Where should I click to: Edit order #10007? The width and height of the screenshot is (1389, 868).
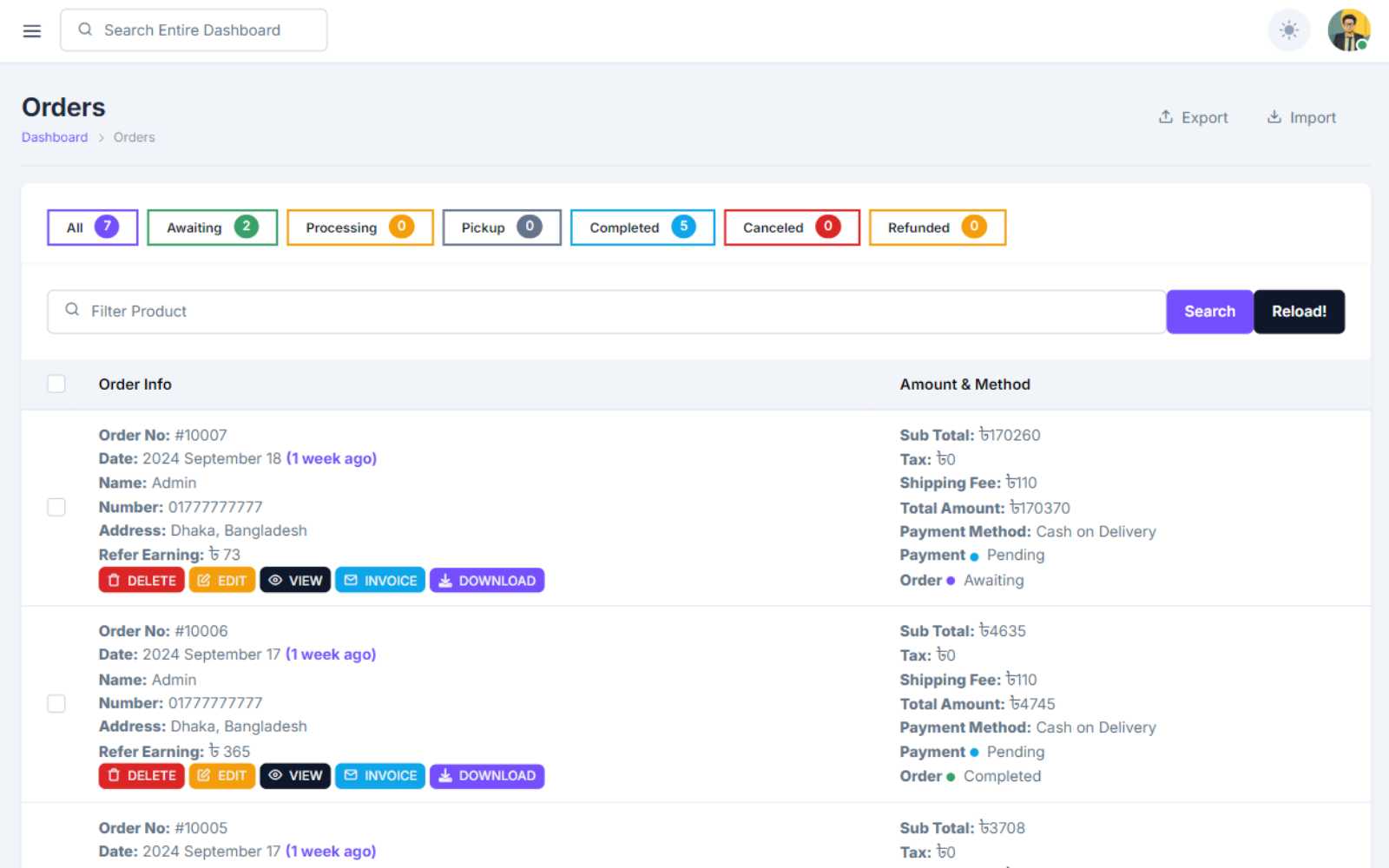(222, 581)
